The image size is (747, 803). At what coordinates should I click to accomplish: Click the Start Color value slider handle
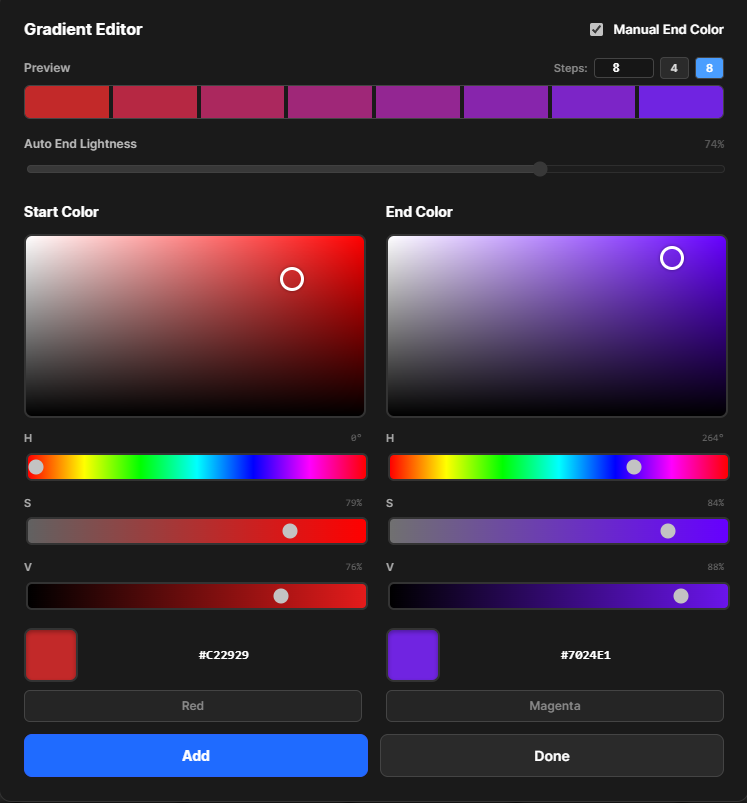281,596
